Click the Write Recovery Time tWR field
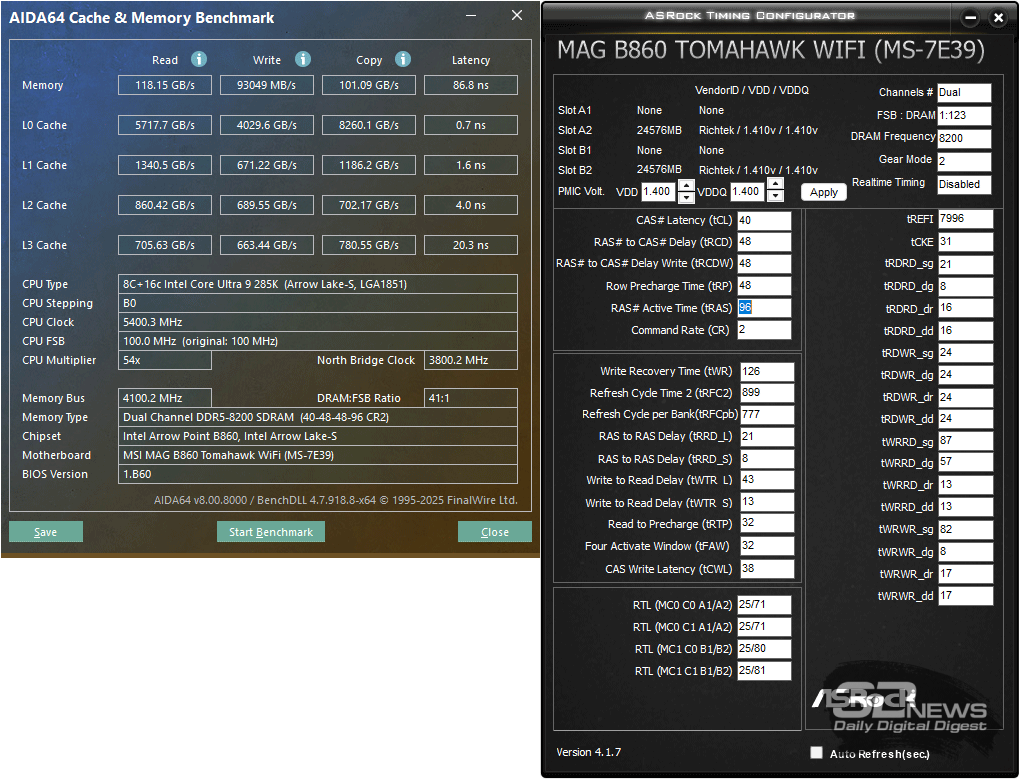This screenshot has width=1019, height=779. (767, 372)
